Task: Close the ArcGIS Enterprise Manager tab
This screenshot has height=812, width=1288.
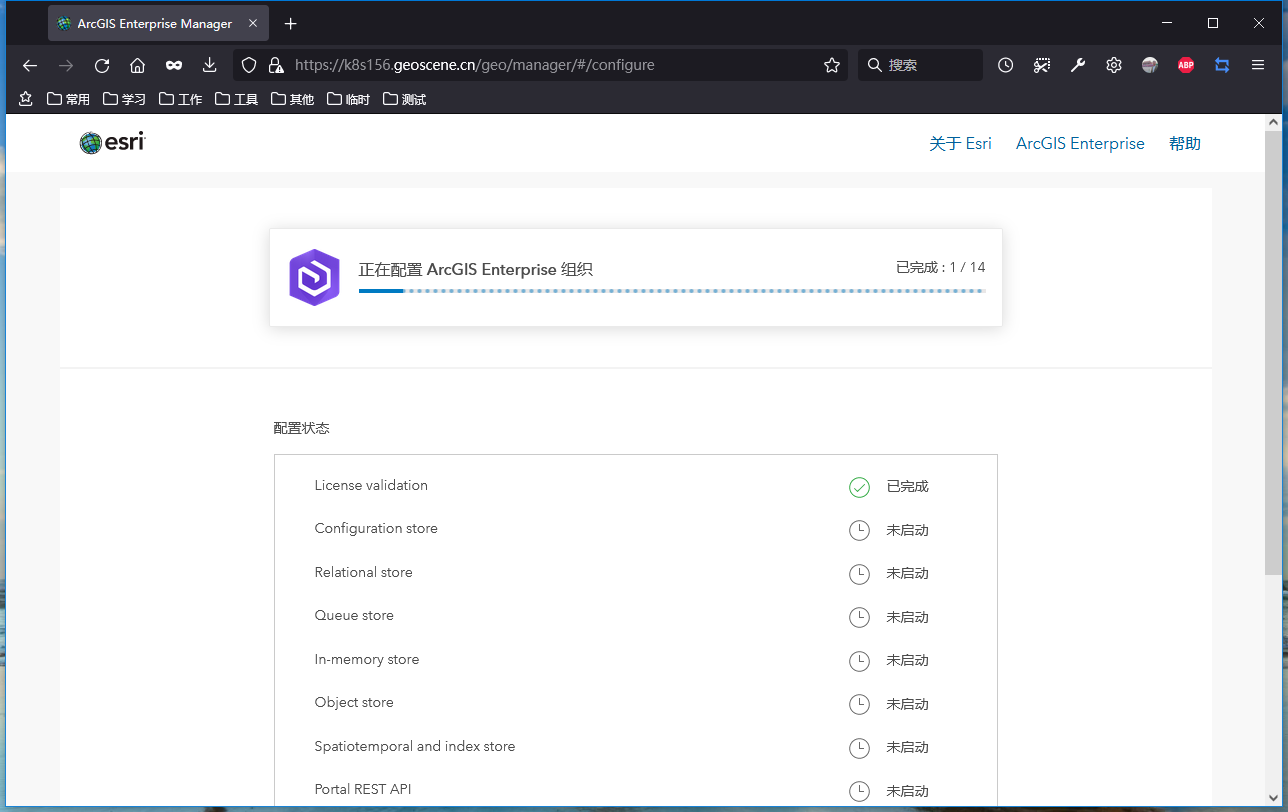Action: click(x=251, y=23)
